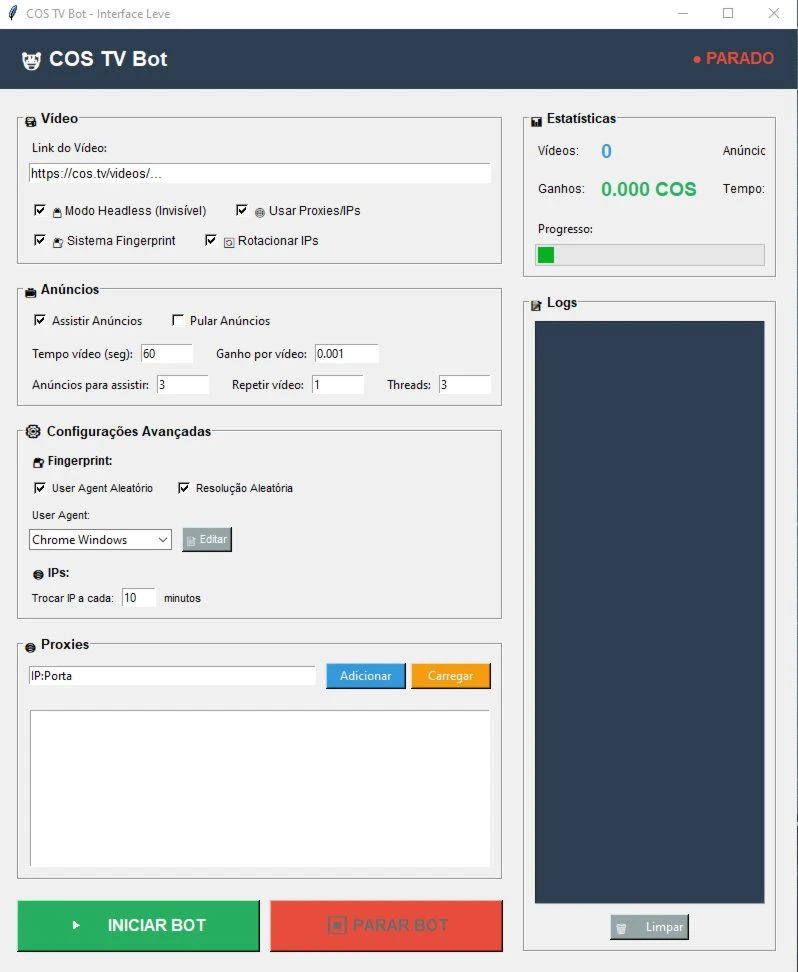
Task: Click the Repetir vídeo field
Action: pos(338,385)
